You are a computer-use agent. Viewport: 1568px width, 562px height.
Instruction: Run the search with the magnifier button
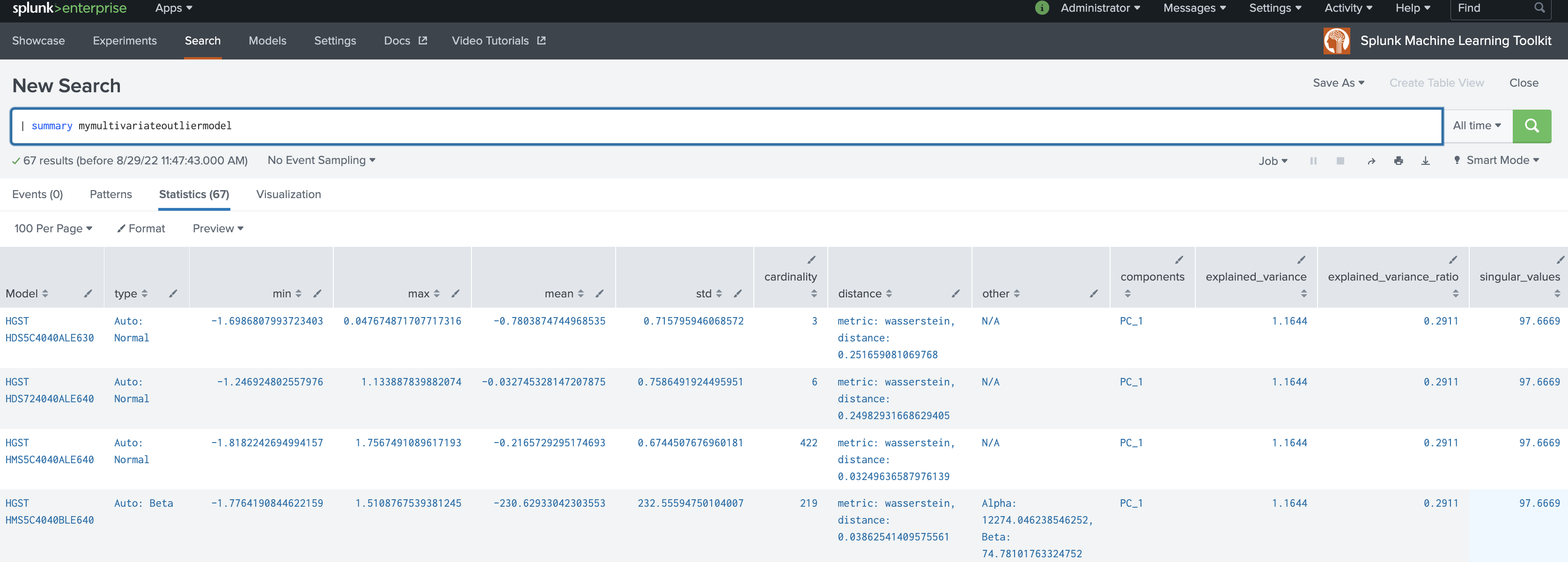(1531, 126)
